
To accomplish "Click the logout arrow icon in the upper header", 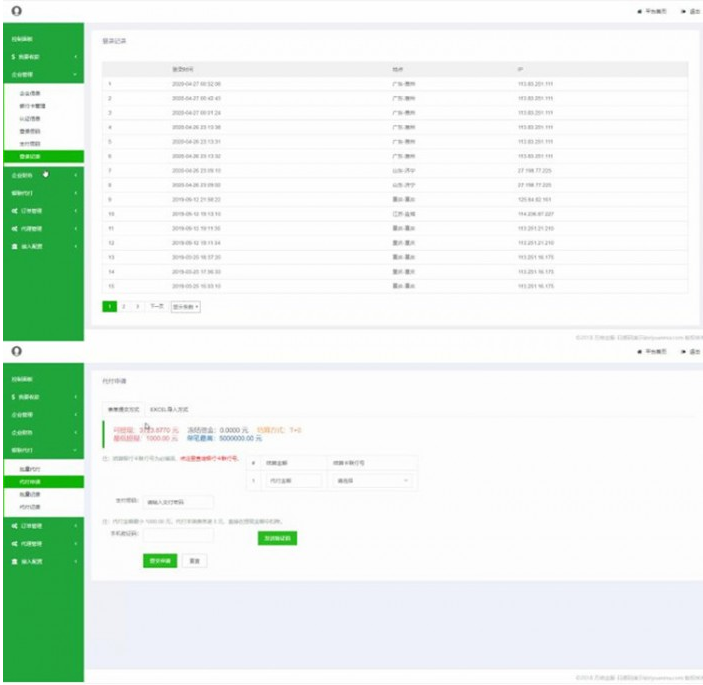I will pyautogui.click(x=683, y=12).
